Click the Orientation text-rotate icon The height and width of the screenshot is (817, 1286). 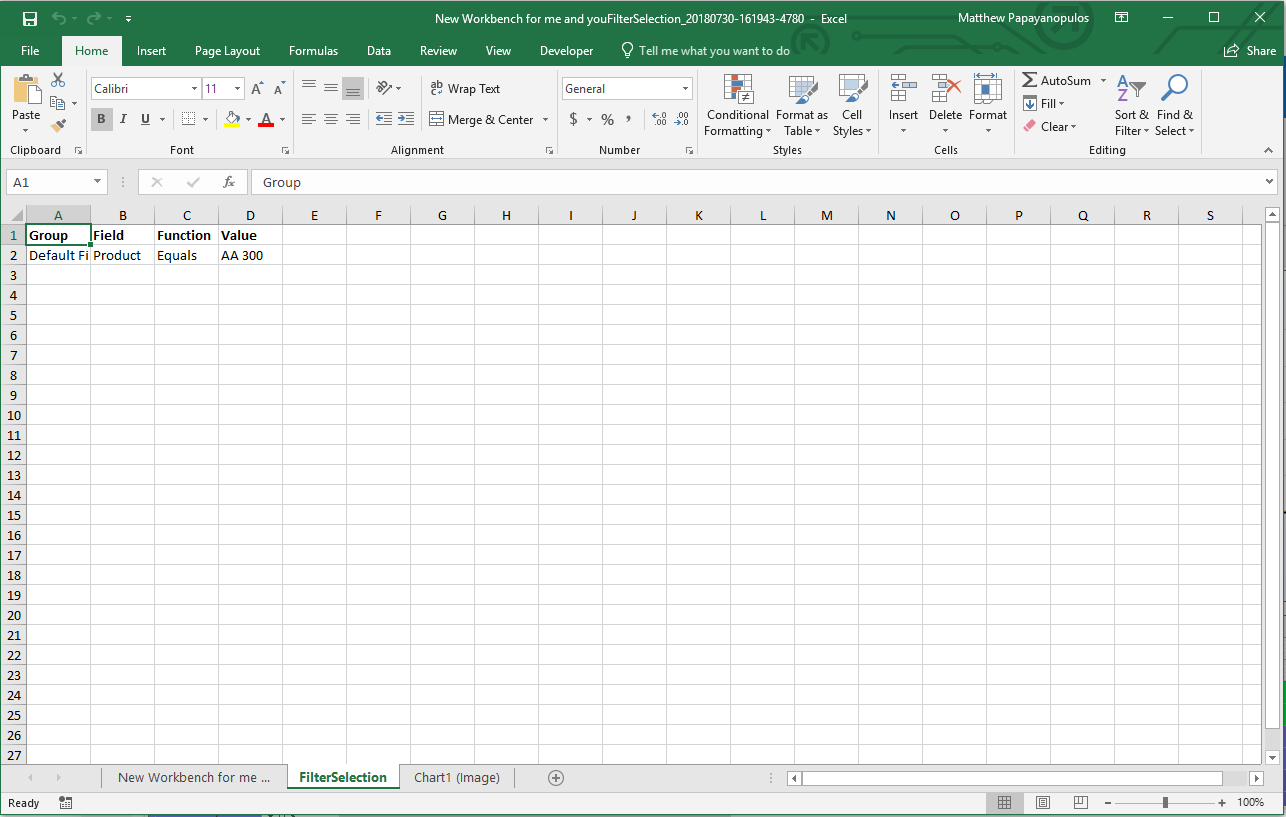[384, 88]
